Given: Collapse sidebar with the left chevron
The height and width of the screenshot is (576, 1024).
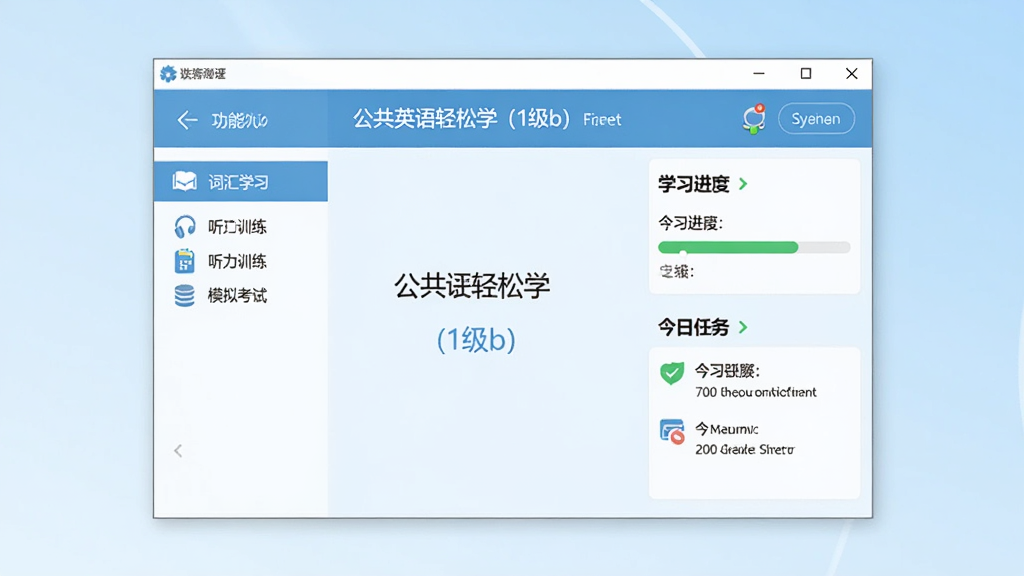Looking at the screenshot, I should click(178, 451).
